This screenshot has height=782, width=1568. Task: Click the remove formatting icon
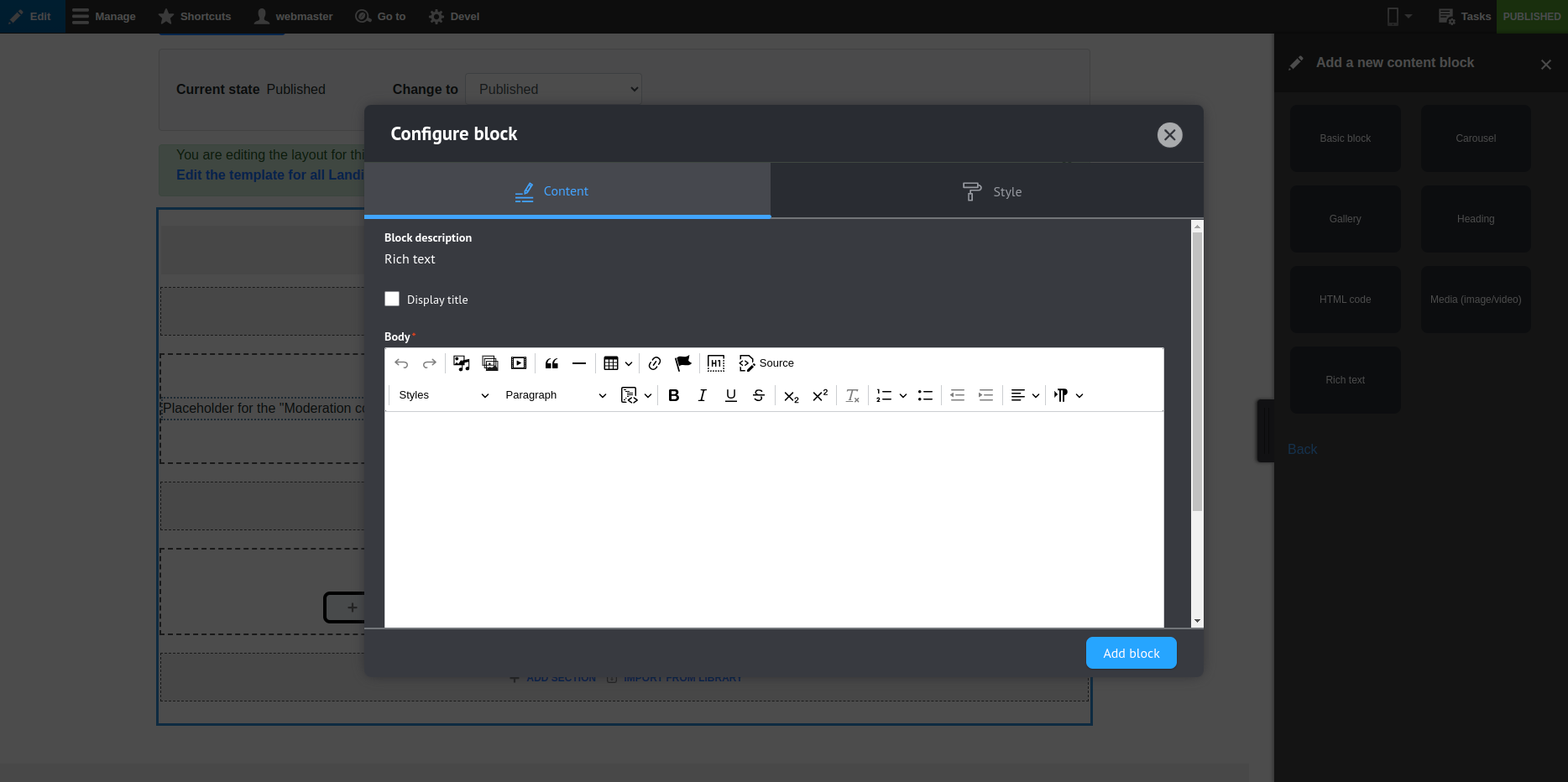[x=853, y=395]
